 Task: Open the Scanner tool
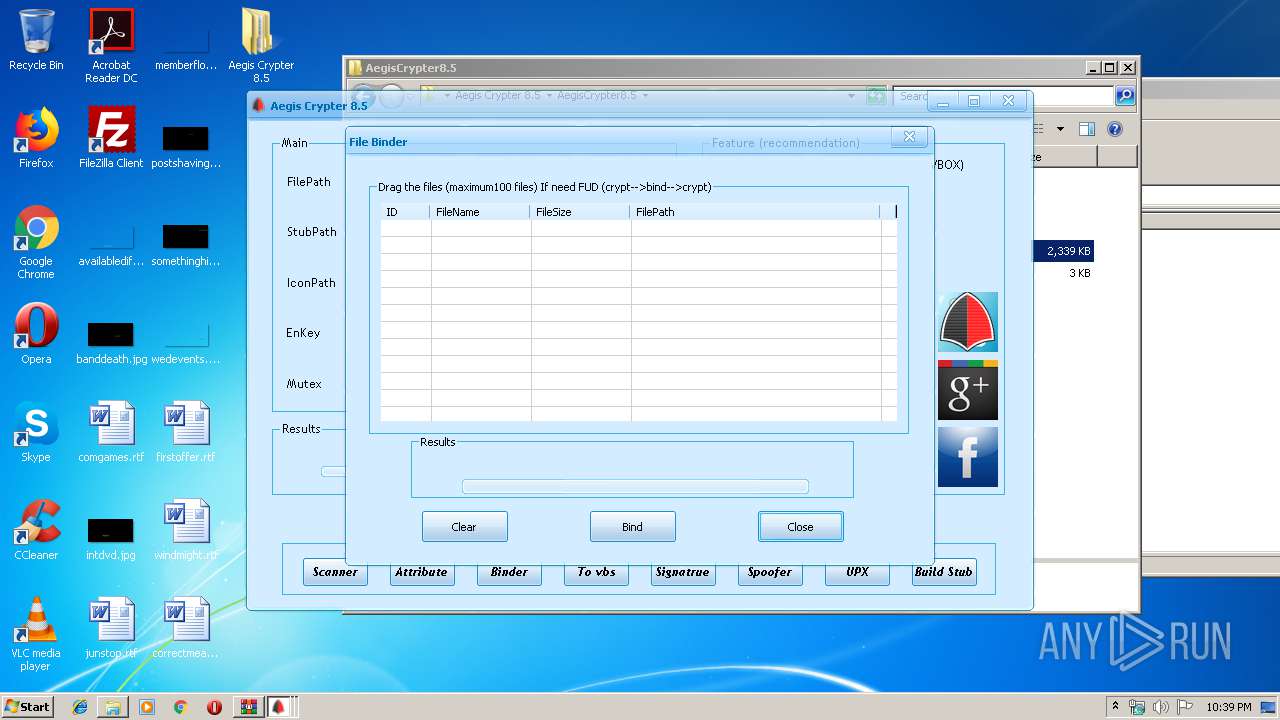click(x=335, y=572)
